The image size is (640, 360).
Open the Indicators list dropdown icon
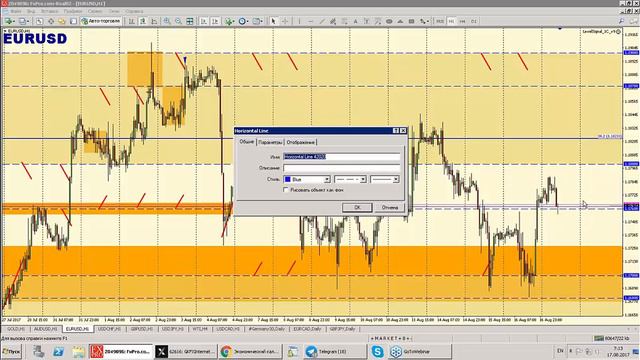point(229,21)
